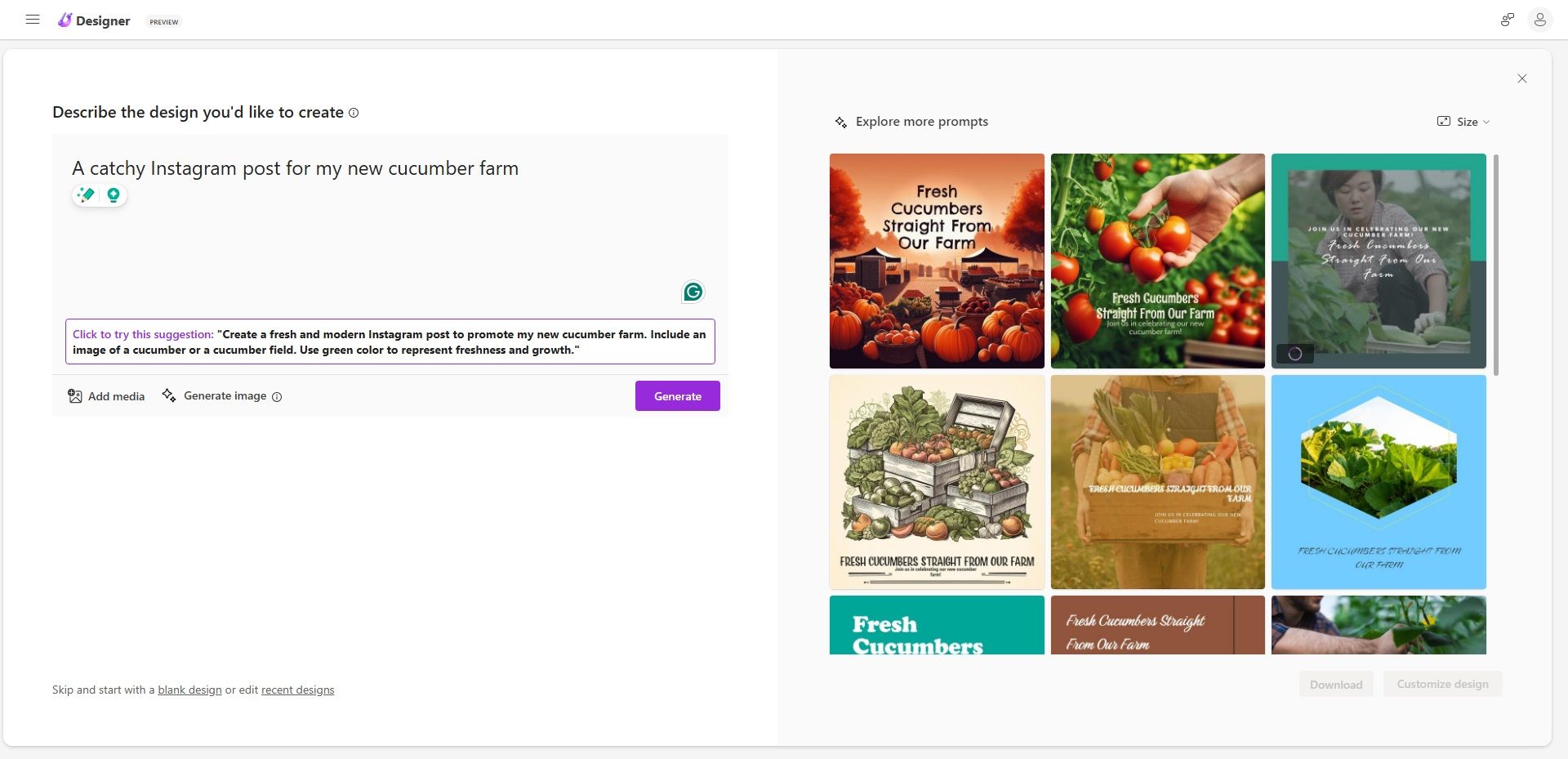Click the Add media image icon
Image resolution: width=1568 pixels, height=759 pixels.
pos(74,395)
